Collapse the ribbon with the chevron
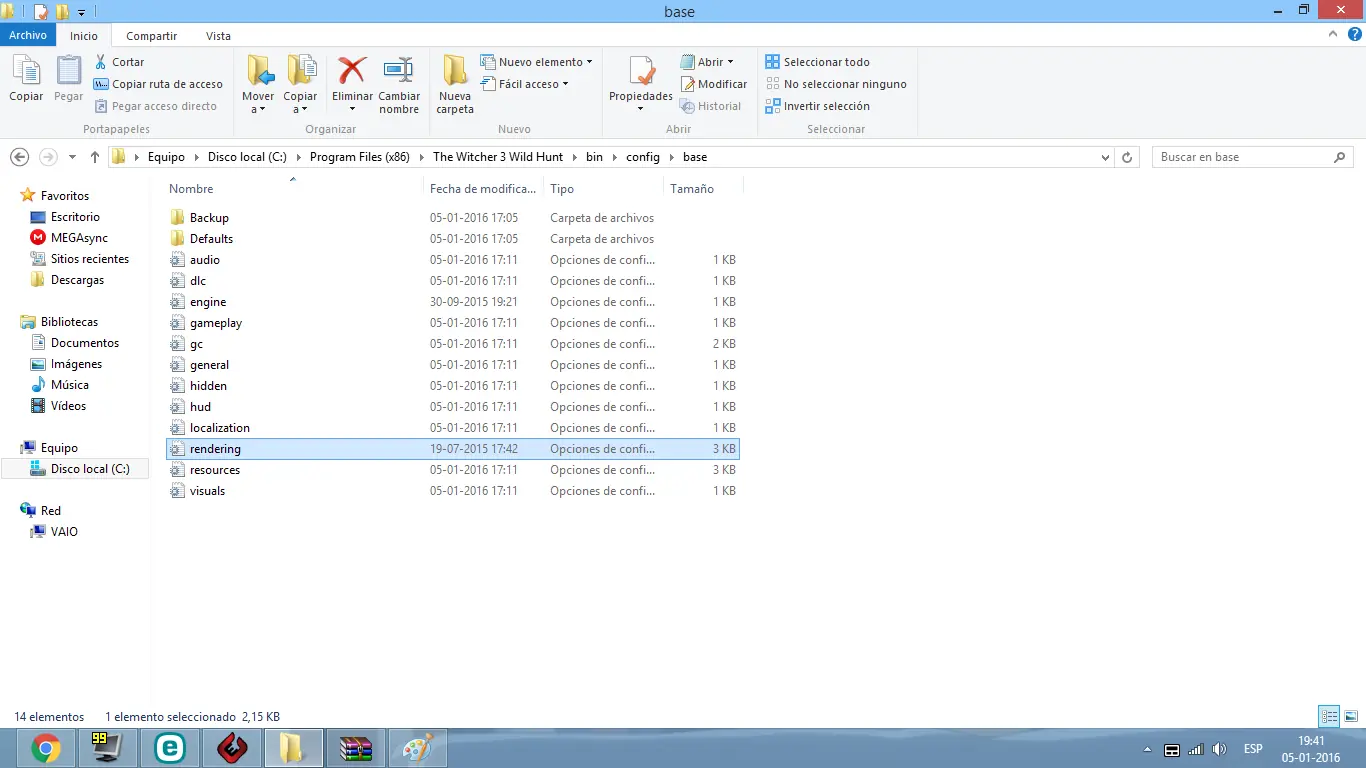The image size is (1366, 768). click(1333, 35)
